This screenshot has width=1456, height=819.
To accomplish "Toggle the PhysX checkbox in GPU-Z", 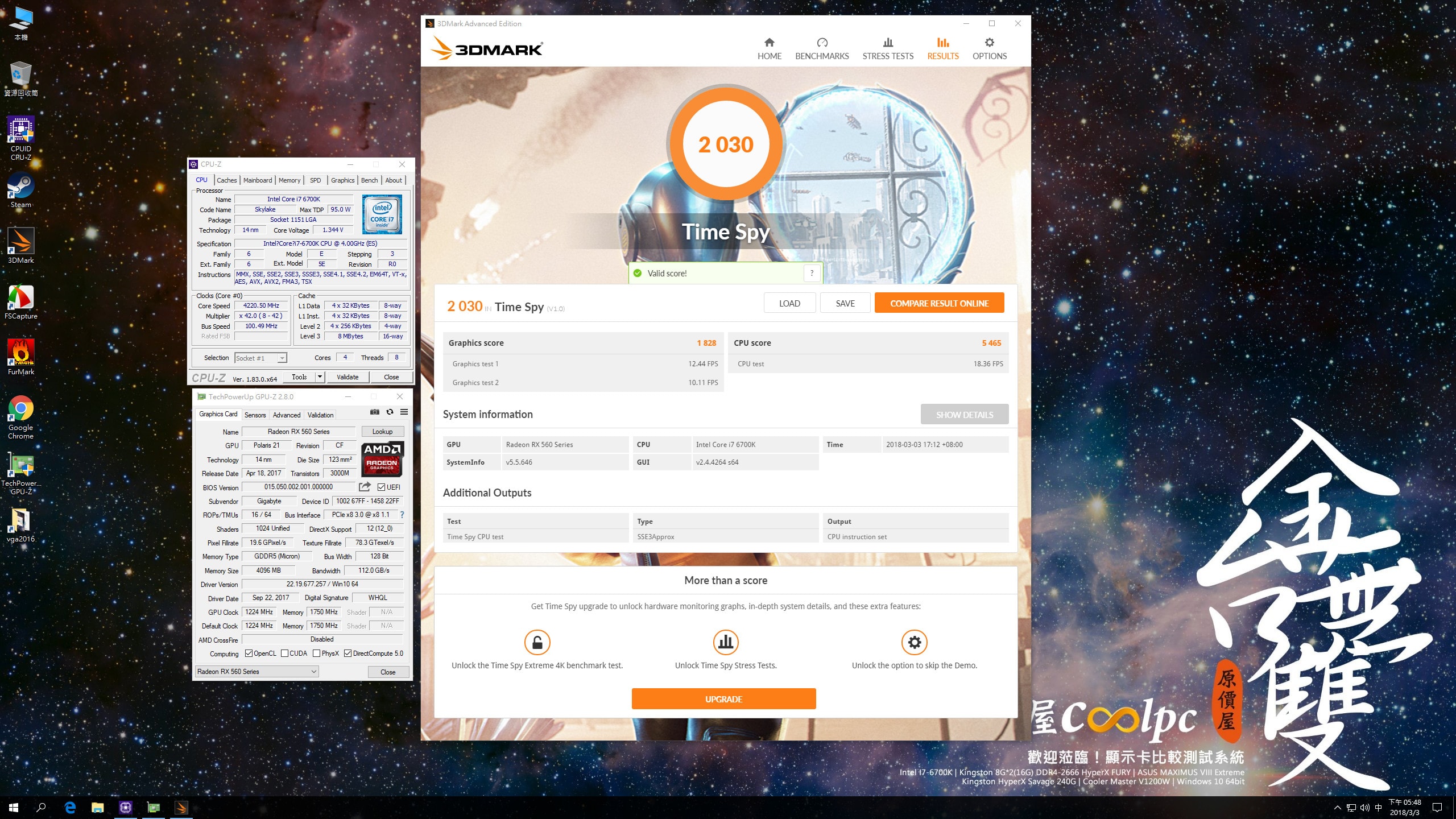I will coord(317,653).
